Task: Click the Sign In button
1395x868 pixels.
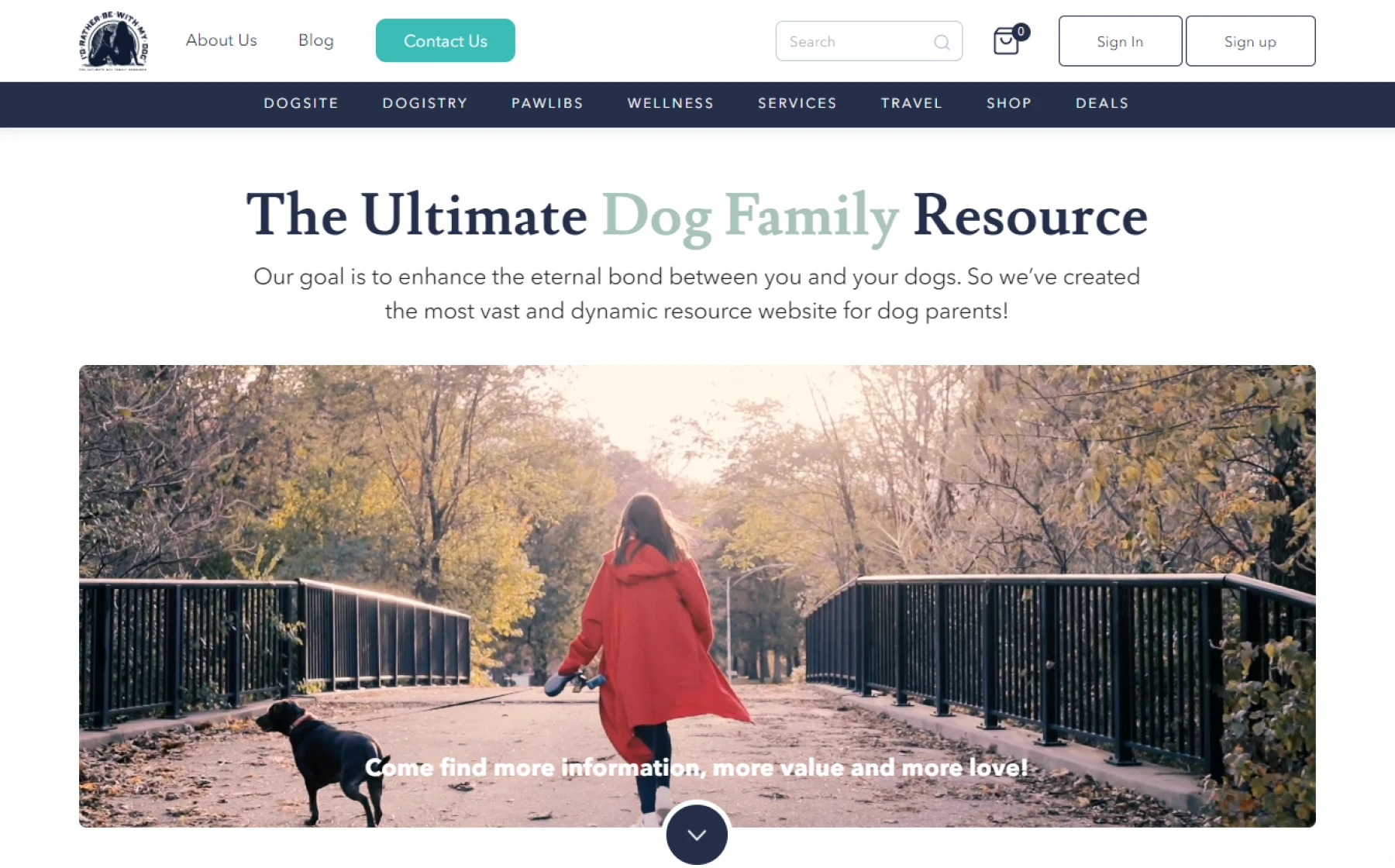Action: 1120,41
